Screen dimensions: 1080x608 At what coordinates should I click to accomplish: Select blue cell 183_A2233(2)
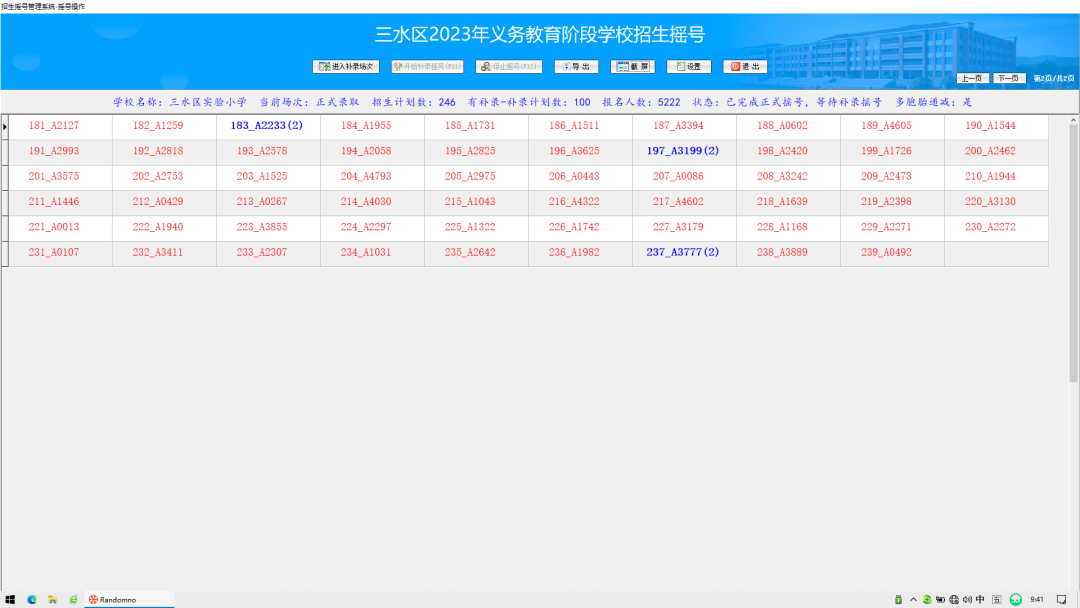coord(267,126)
